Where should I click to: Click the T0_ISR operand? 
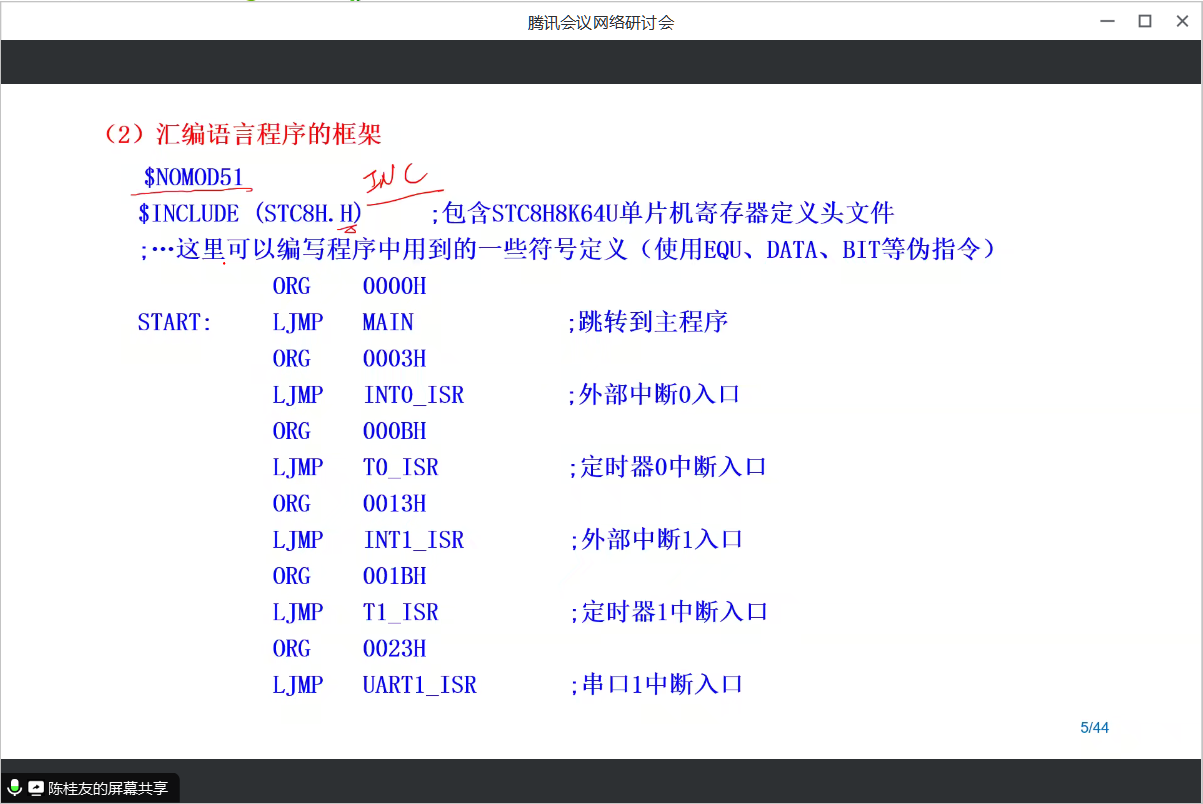(400, 467)
